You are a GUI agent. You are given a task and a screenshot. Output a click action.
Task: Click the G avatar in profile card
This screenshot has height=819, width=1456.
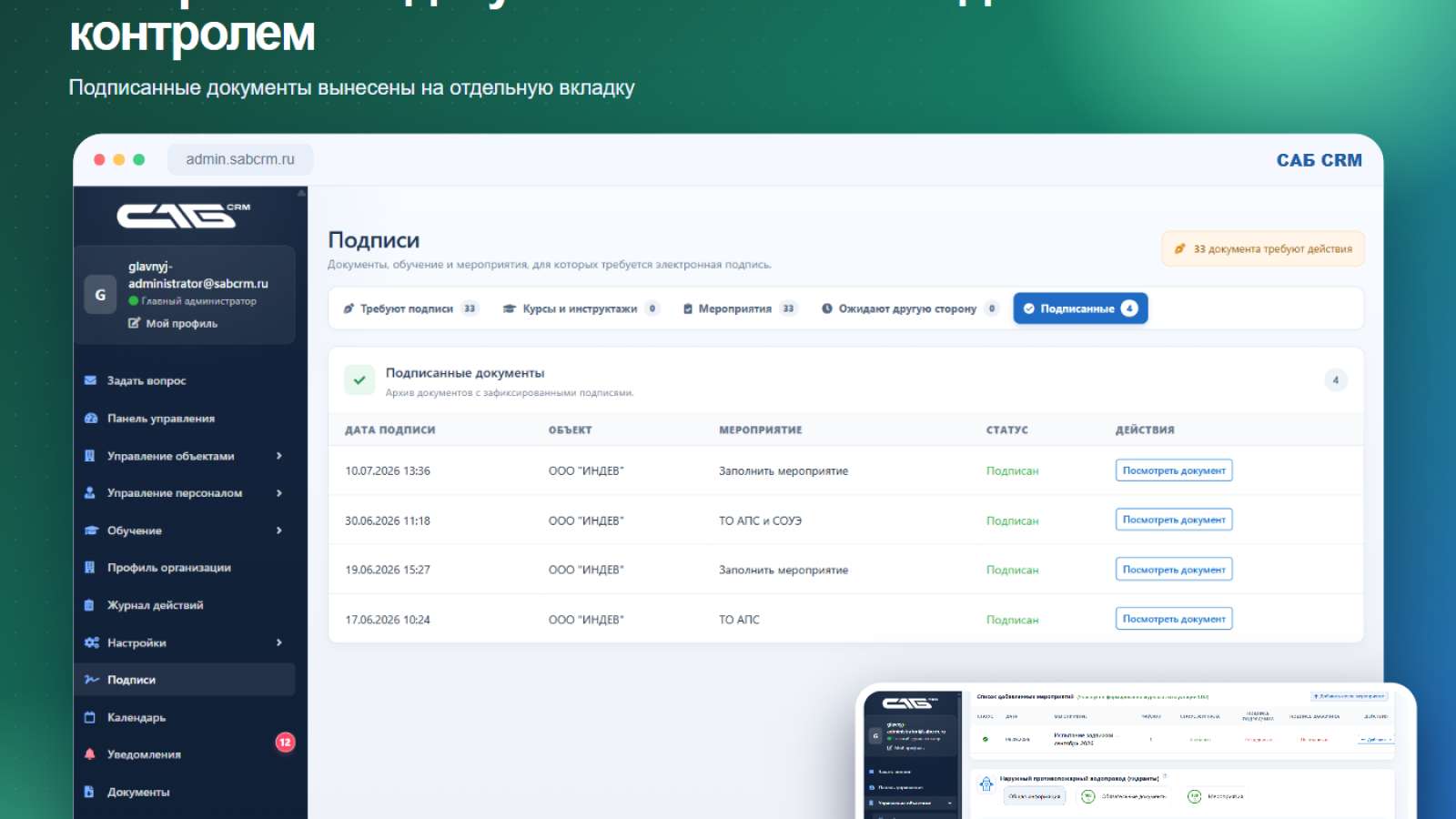100,295
